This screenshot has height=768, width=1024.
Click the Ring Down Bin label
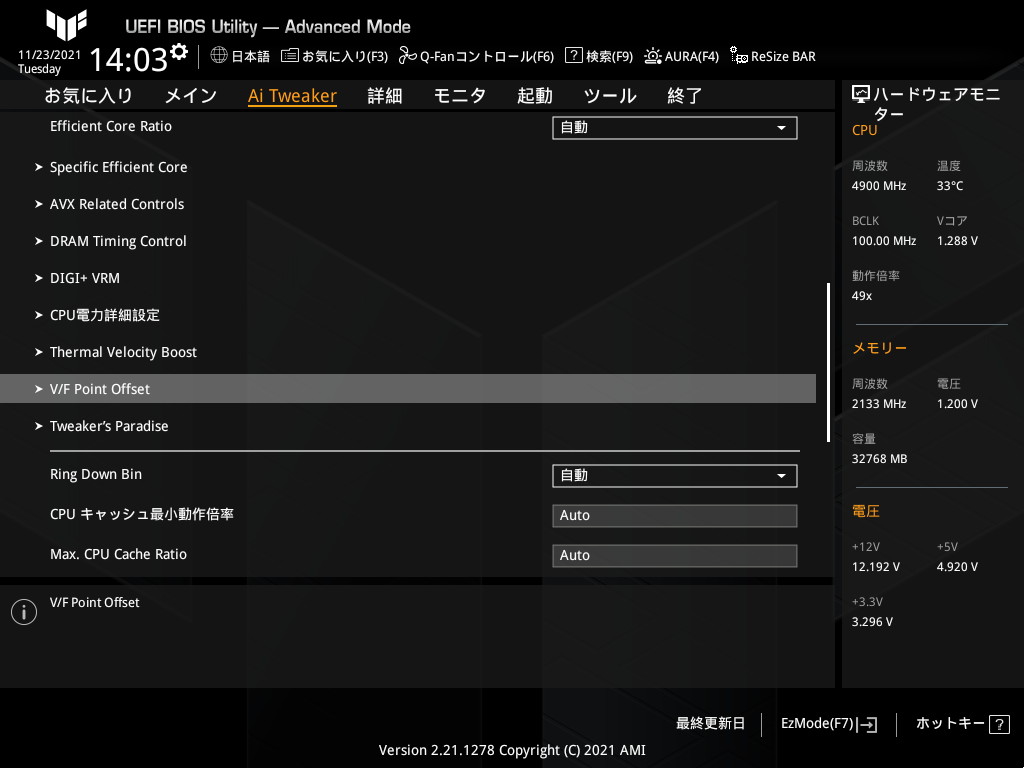(96, 475)
